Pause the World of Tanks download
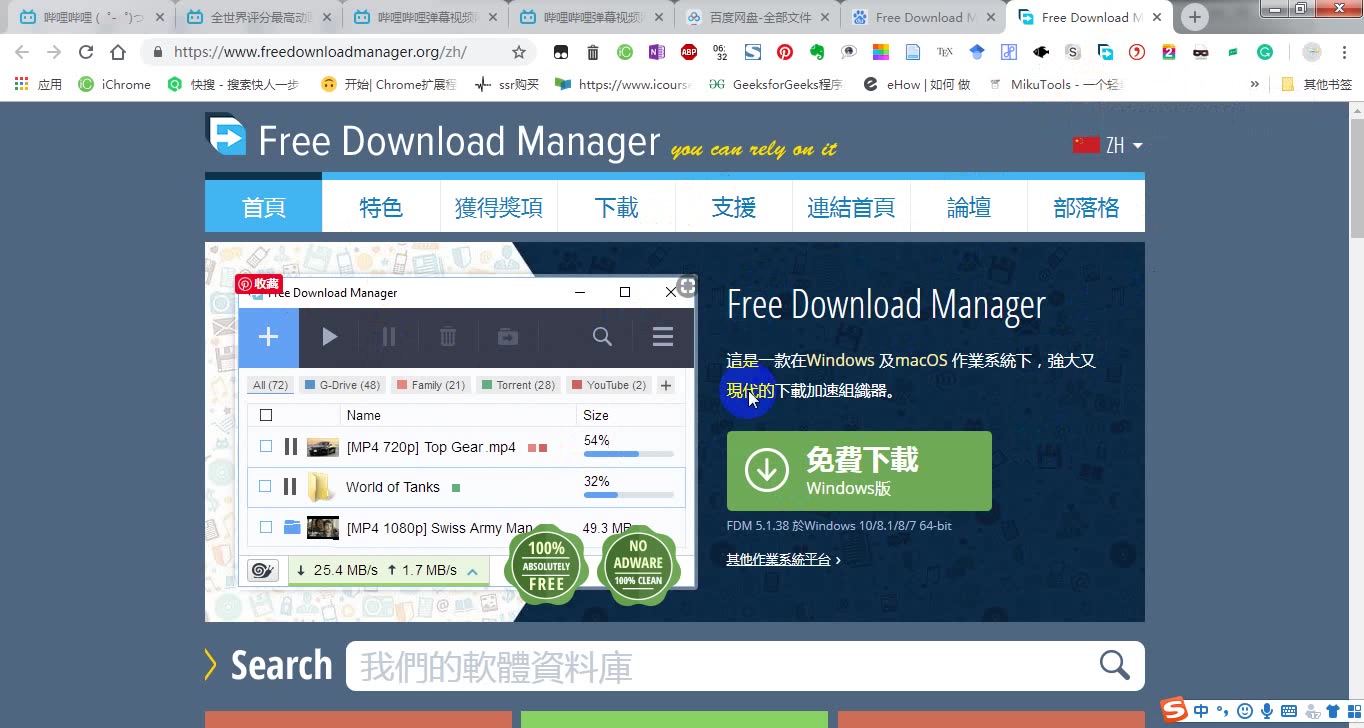Image resolution: width=1364 pixels, height=728 pixels. [x=290, y=486]
